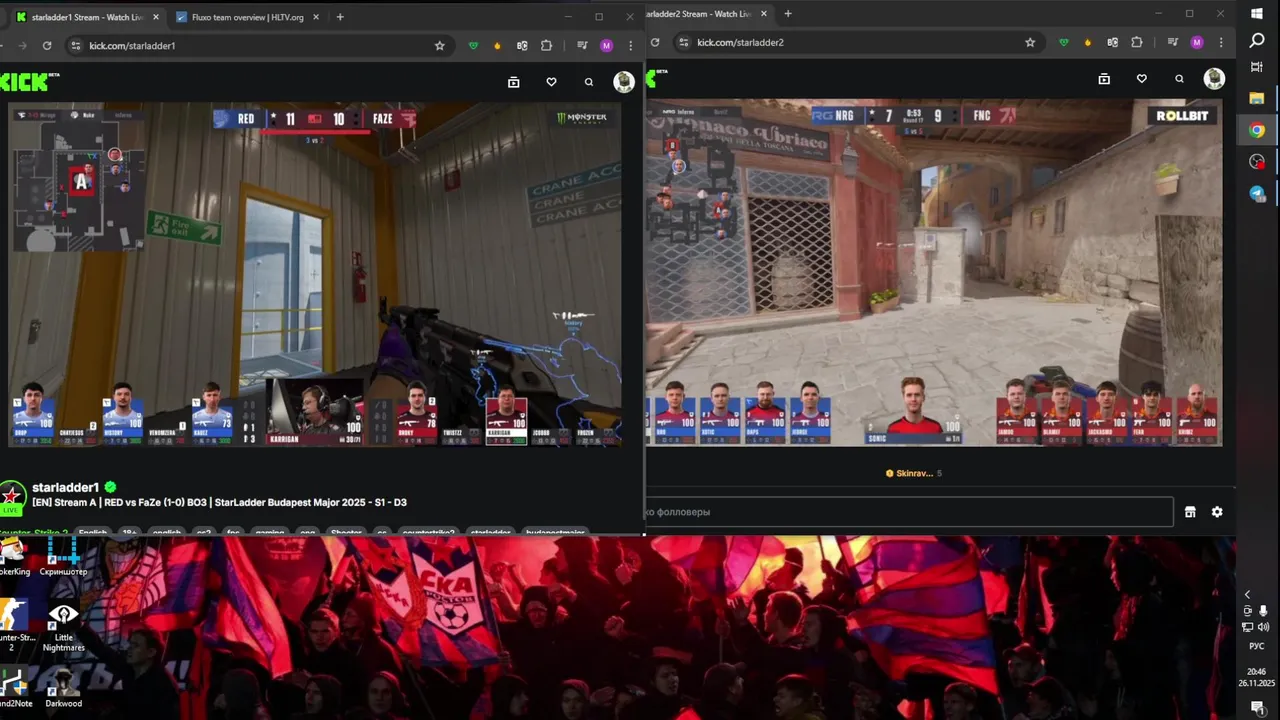
Task: Click Skinrav pinned chat item
Action: pyautogui.click(x=914, y=473)
